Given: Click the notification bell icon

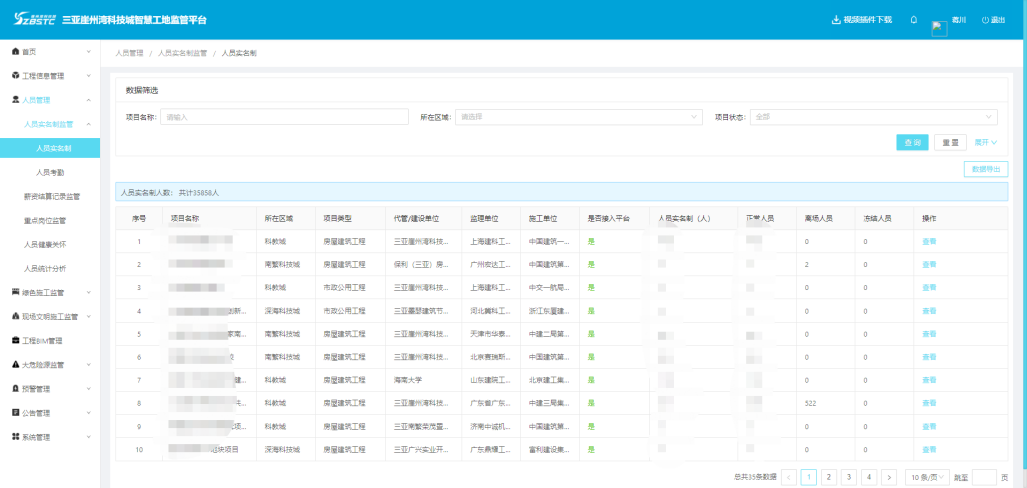Looking at the screenshot, I should point(913,20).
